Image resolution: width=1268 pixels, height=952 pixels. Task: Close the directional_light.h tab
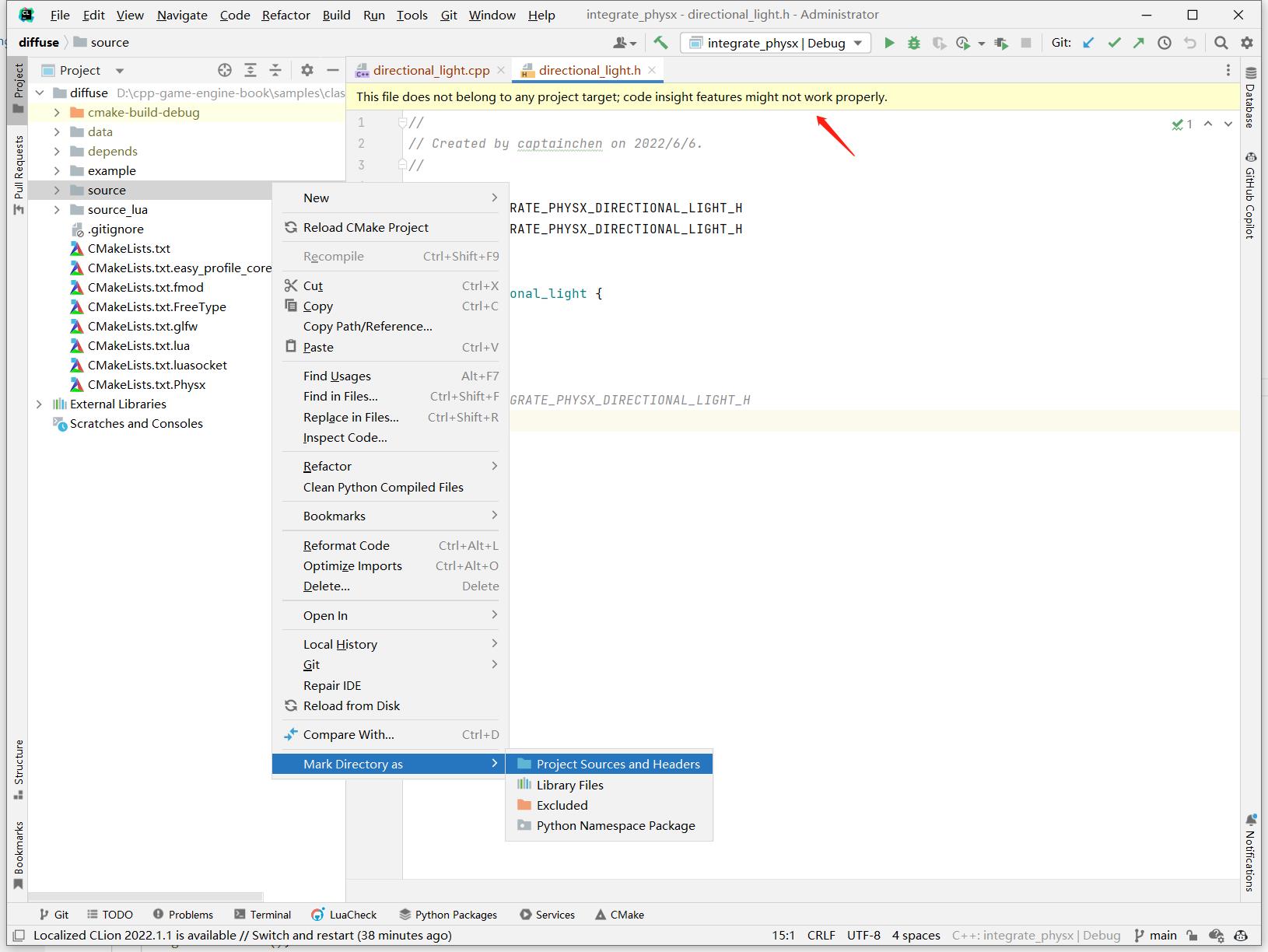point(652,70)
